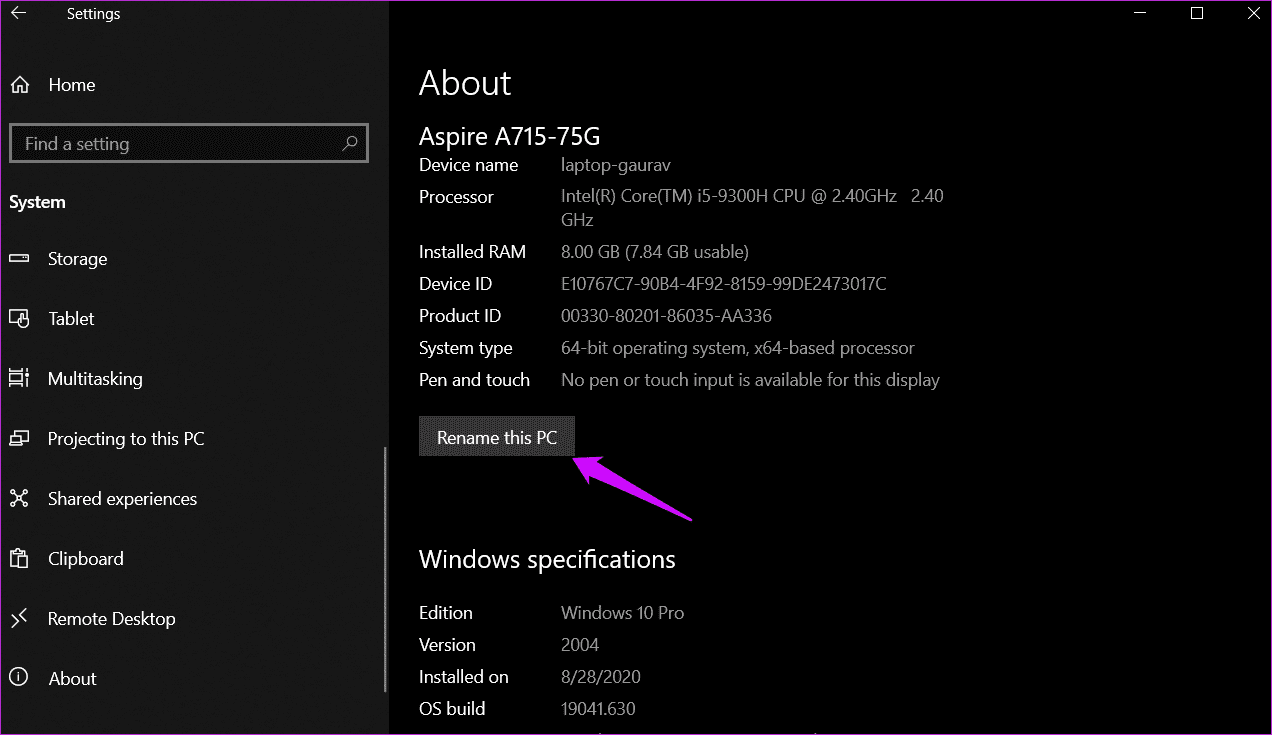Minimize the Settings window
This screenshot has width=1272, height=735.
pyautogui.click(x=1140, y=14)
